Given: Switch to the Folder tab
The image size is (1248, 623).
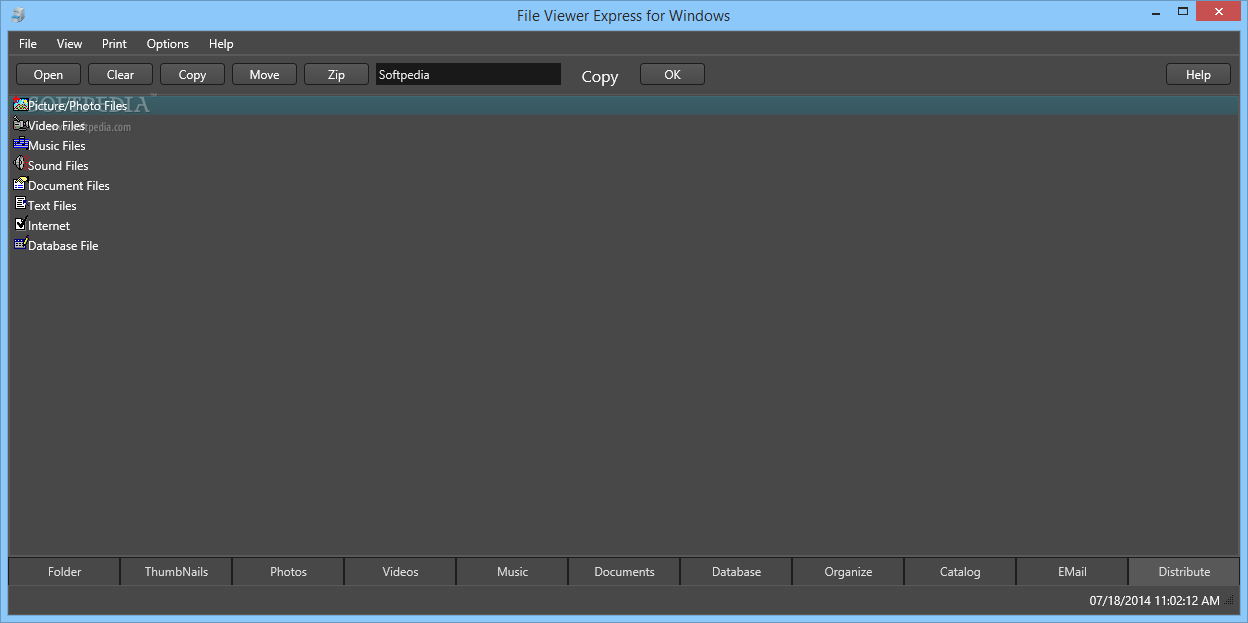Looking at the screenshot, I should tap(65, 571).
